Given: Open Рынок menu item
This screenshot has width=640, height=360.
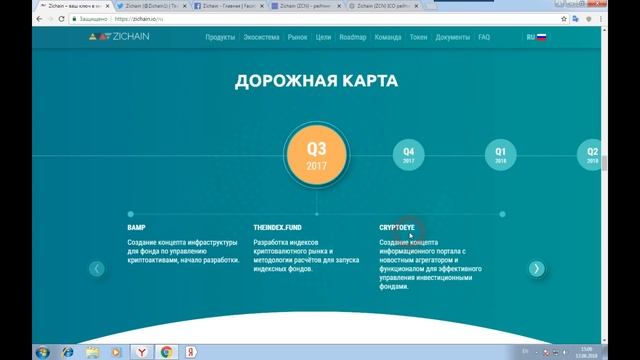Looking at the screenshot, I should [297, 37].
